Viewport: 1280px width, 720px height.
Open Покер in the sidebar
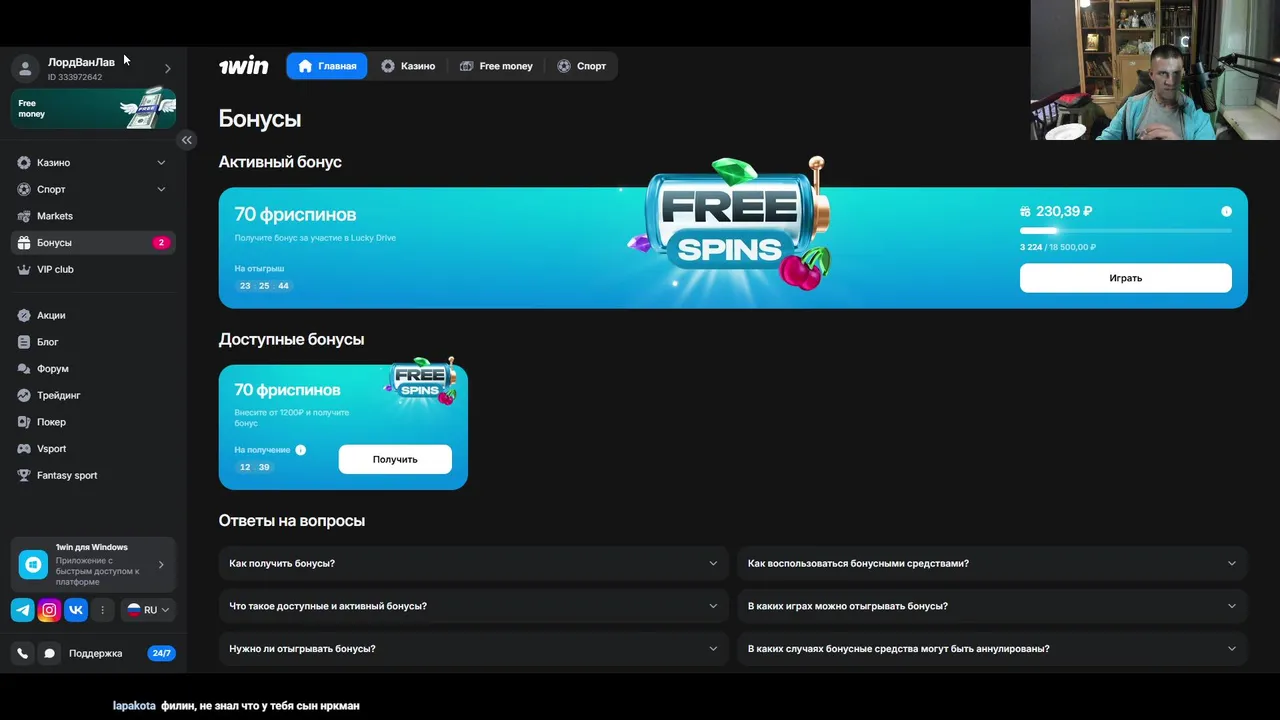(51, 422)
